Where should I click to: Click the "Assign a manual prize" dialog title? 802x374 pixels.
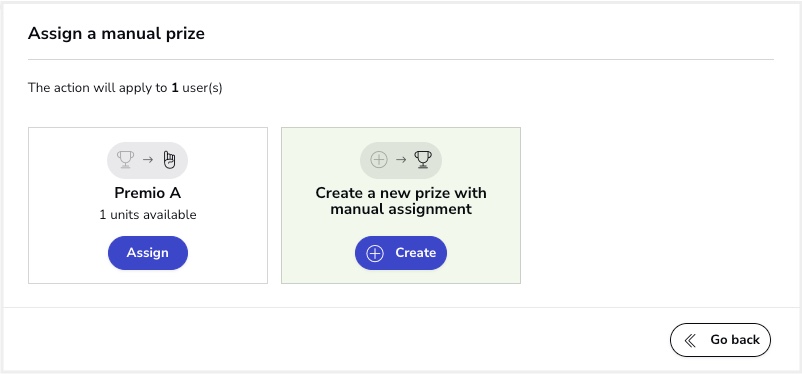[116, 34]
